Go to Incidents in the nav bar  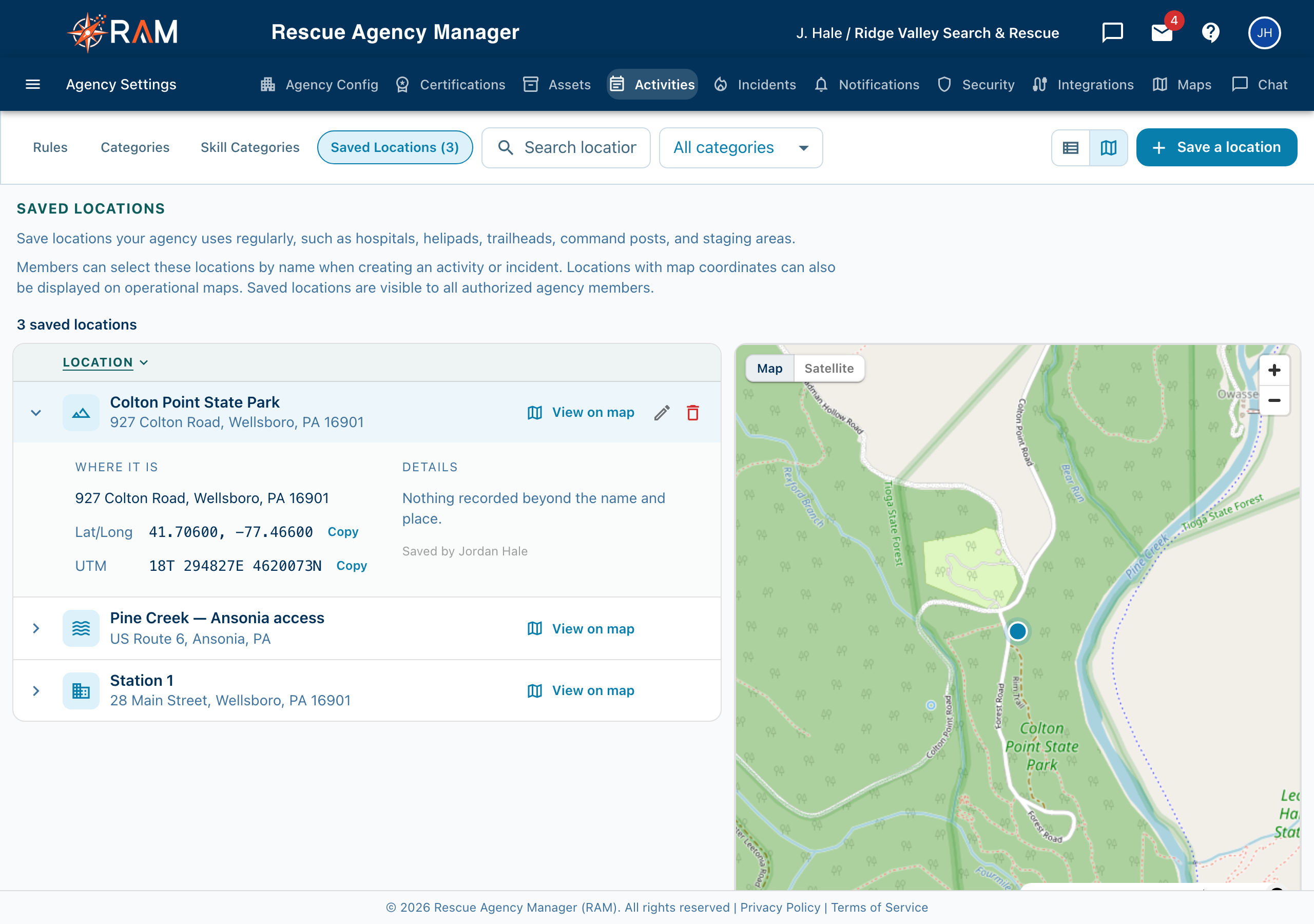click(x=755, y=85)
